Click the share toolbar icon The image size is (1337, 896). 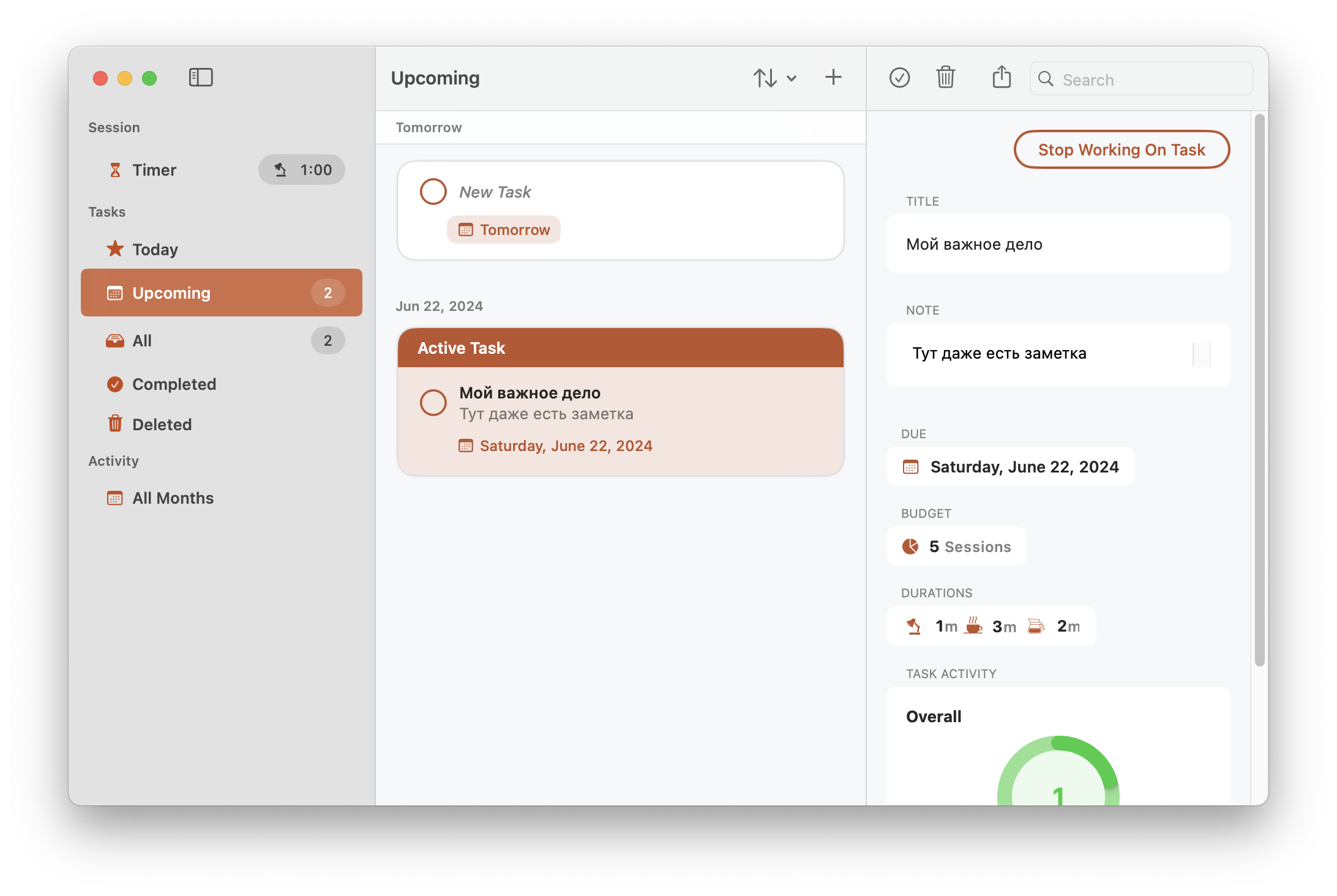coord(1002,78)
